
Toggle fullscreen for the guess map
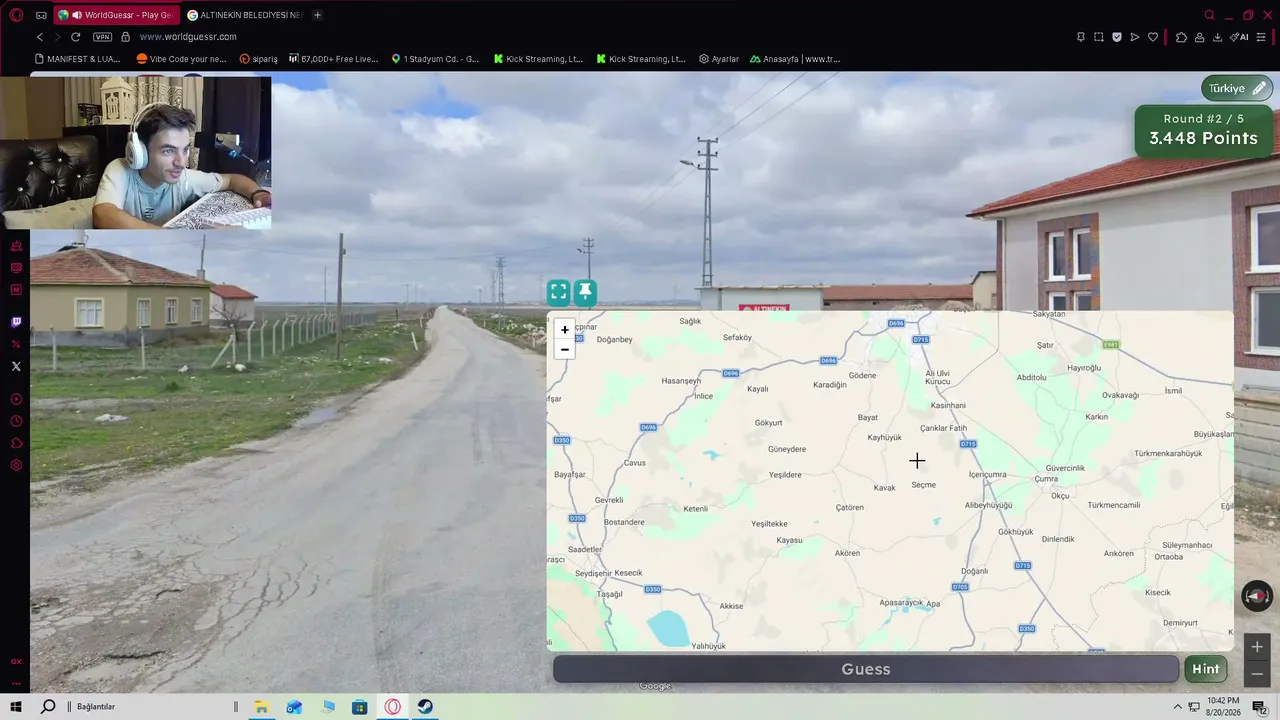pos(559,292)
